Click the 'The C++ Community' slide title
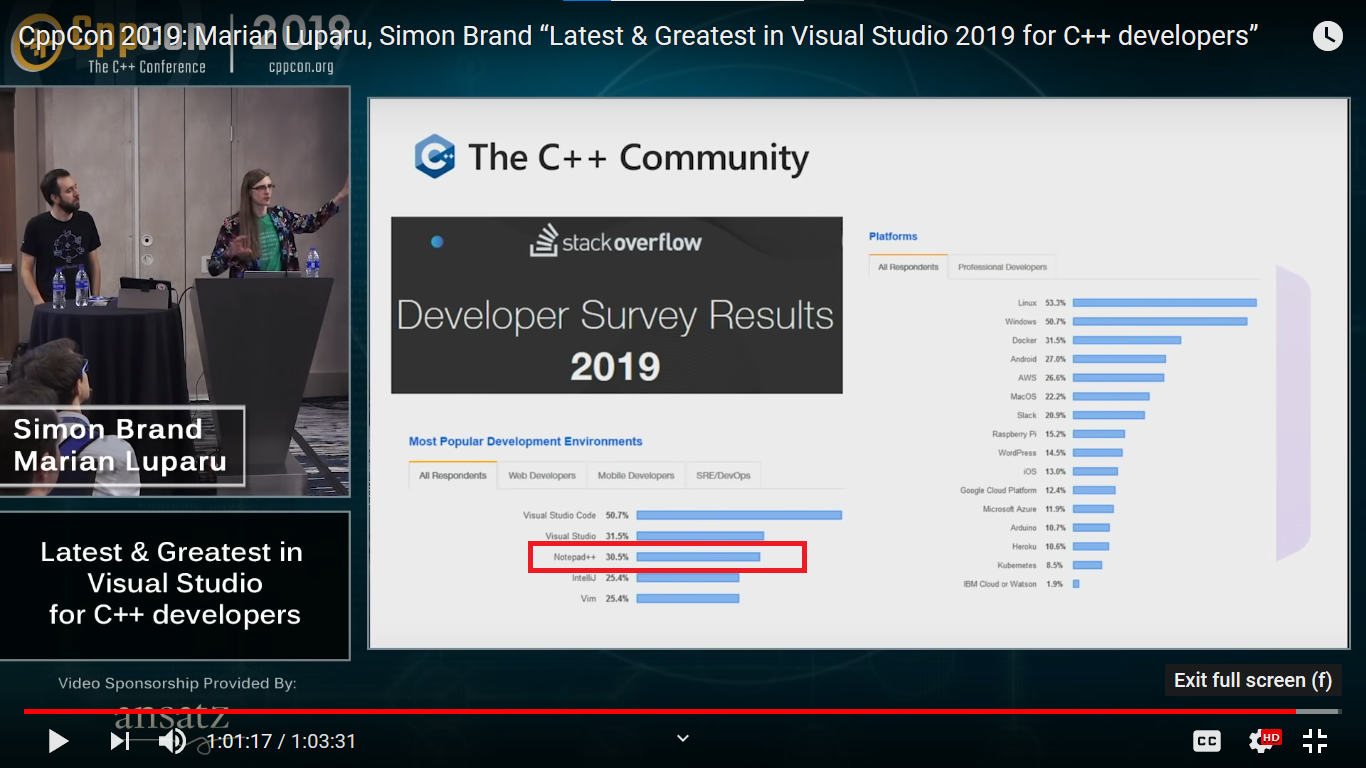Viewport: 1366px width, 768px height. (x=638, y=157)
